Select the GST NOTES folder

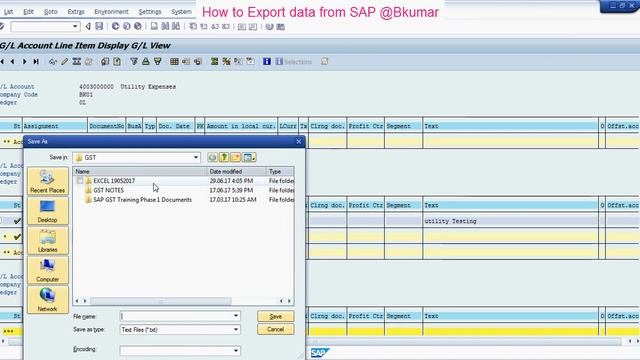(x=109, y=190)
